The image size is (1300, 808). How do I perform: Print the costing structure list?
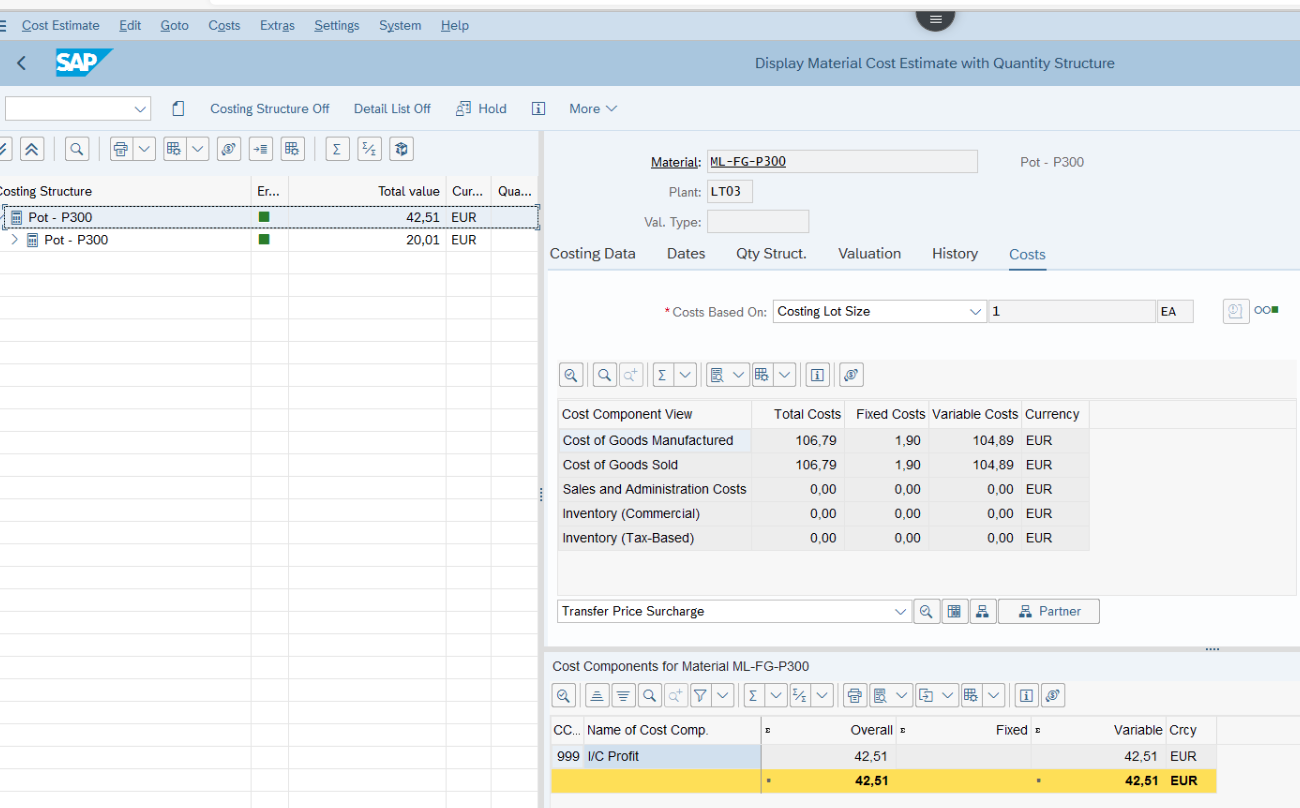pyautogui.click(x=121, y=149)
